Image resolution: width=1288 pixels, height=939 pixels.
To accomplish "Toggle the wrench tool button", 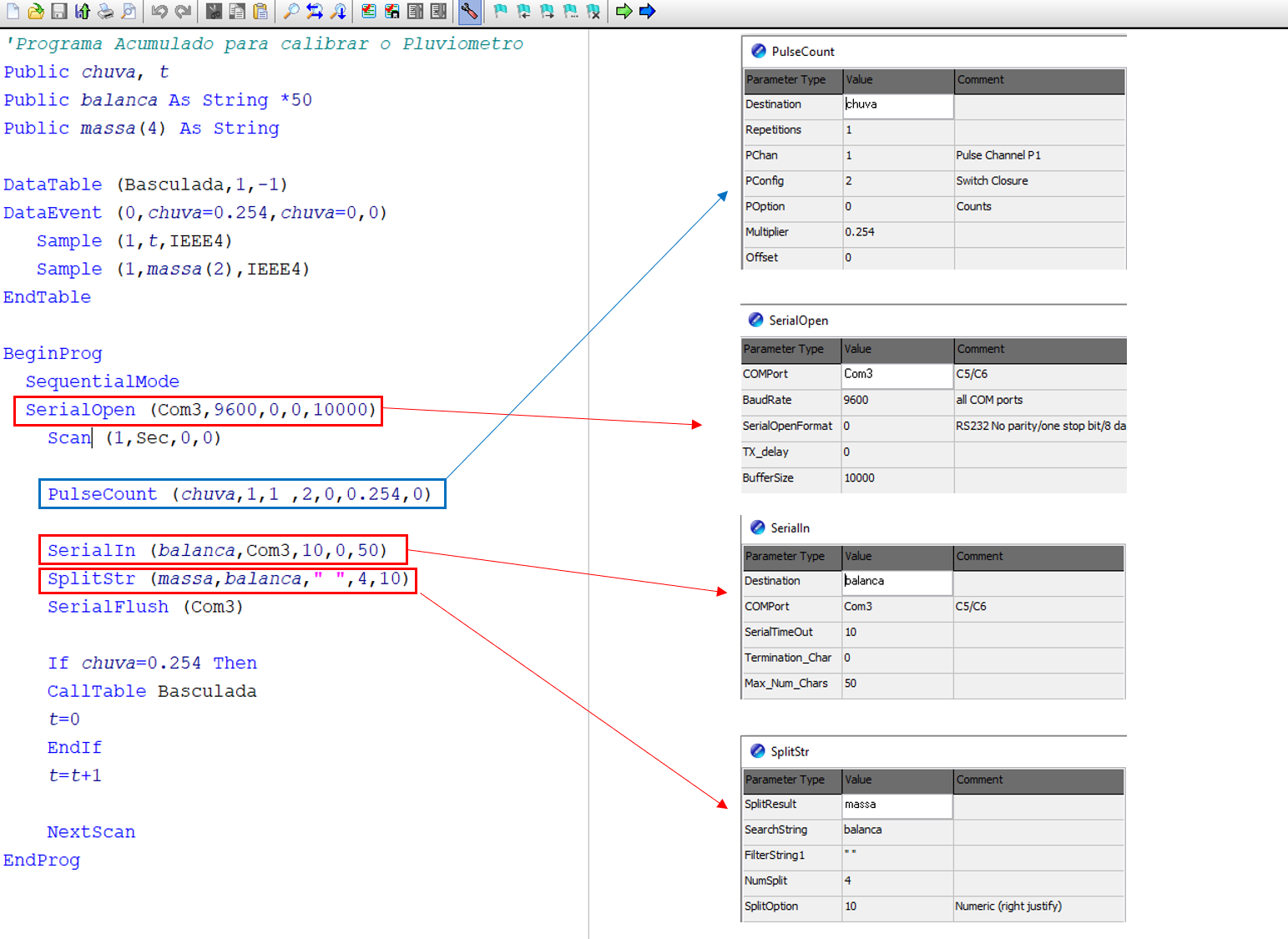I will pyautogui.click(x=470, y=11).
